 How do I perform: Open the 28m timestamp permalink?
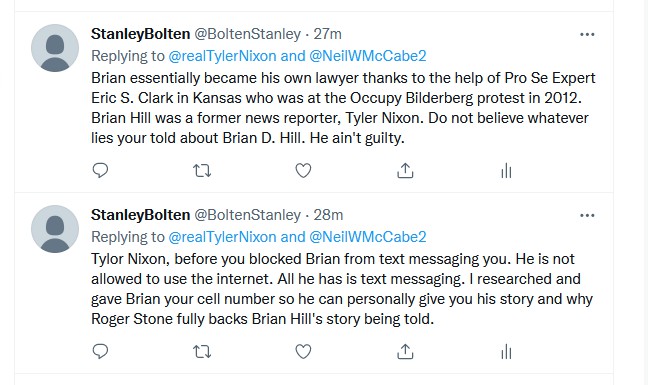[328, 215]
